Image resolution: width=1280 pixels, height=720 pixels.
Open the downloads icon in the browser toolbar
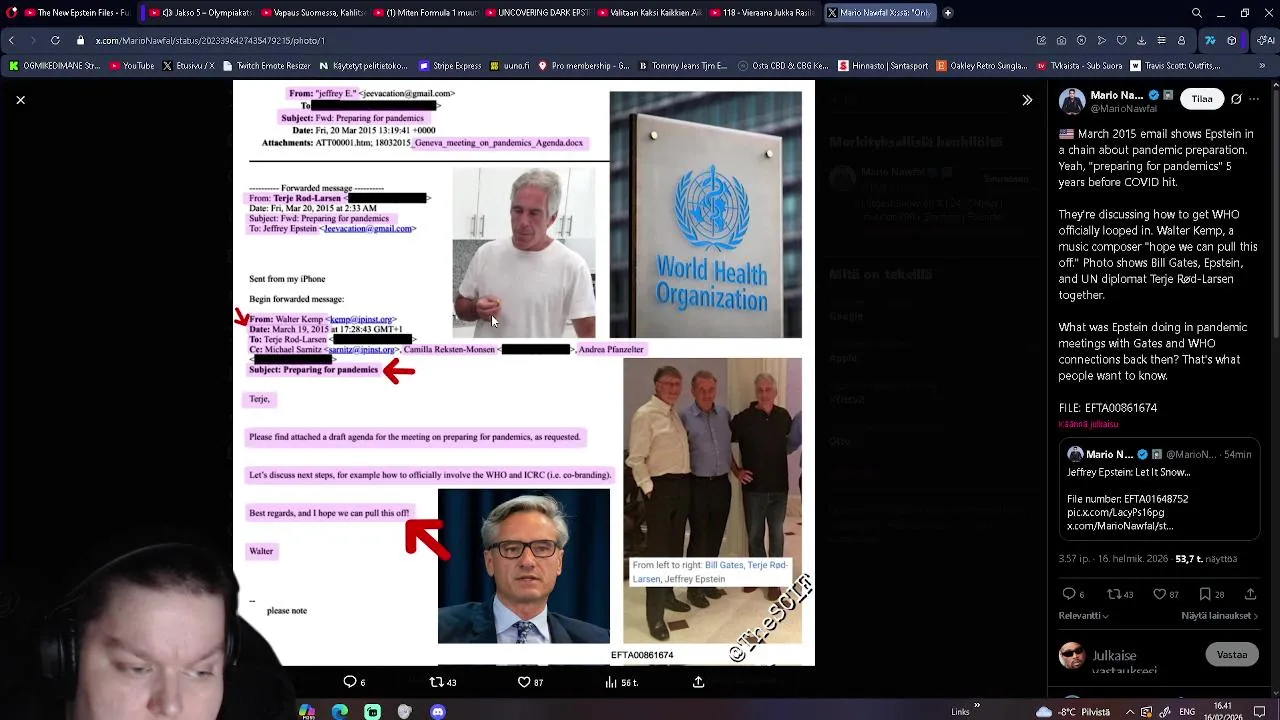tap(1141, 40)
